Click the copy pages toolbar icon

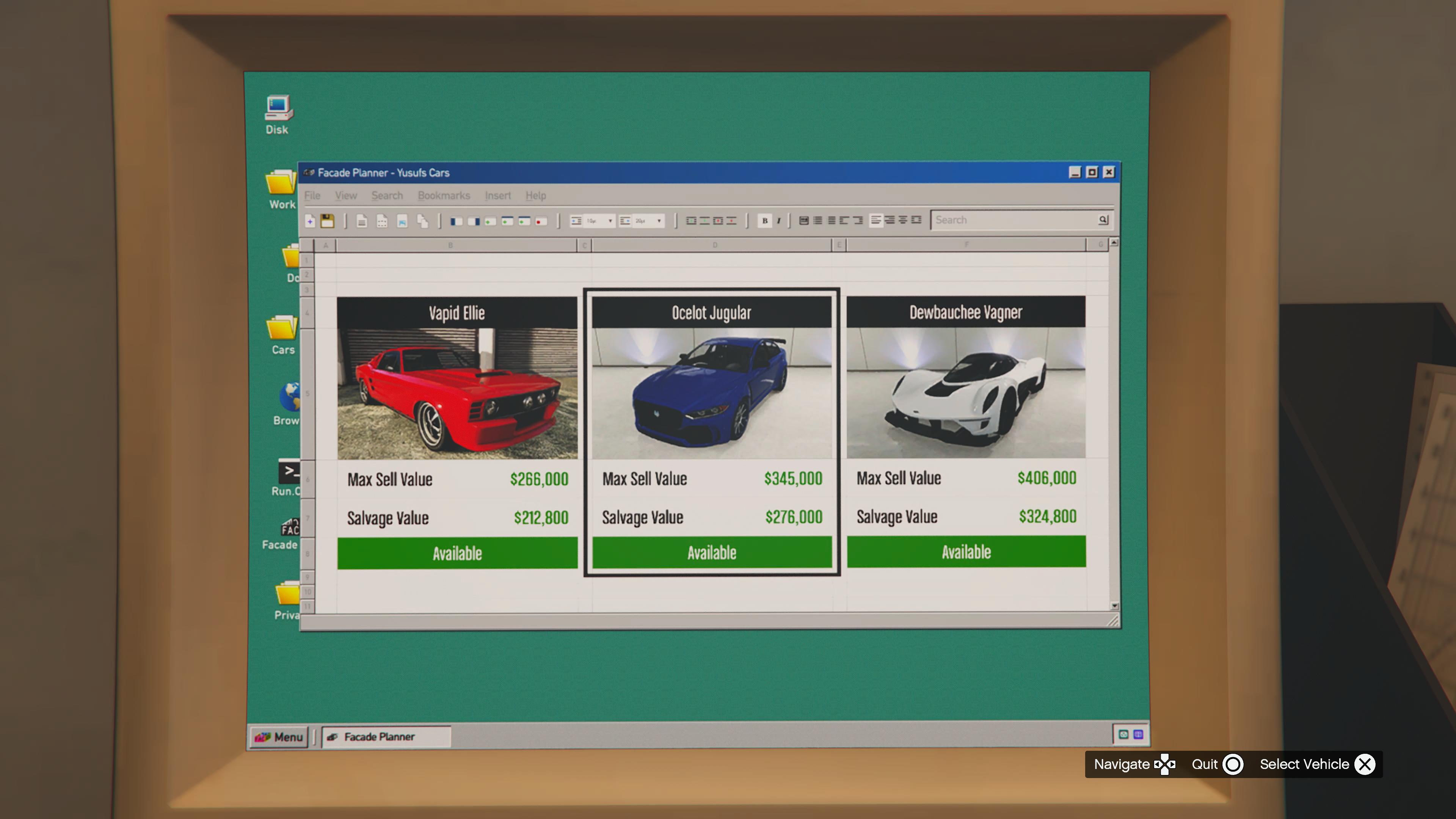click(x=422, y=221)
